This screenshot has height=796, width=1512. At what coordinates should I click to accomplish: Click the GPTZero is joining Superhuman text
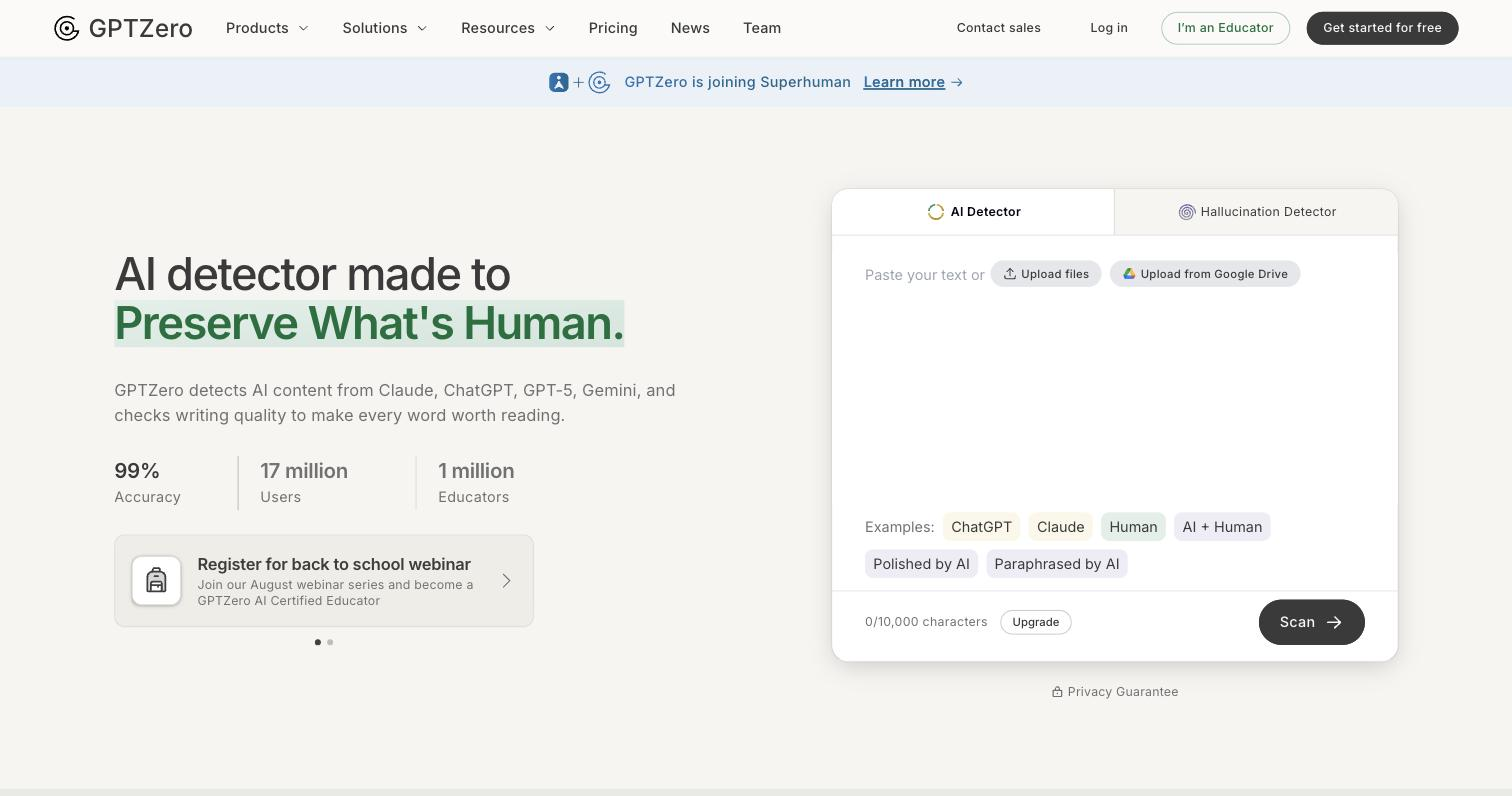coord(737,82)
